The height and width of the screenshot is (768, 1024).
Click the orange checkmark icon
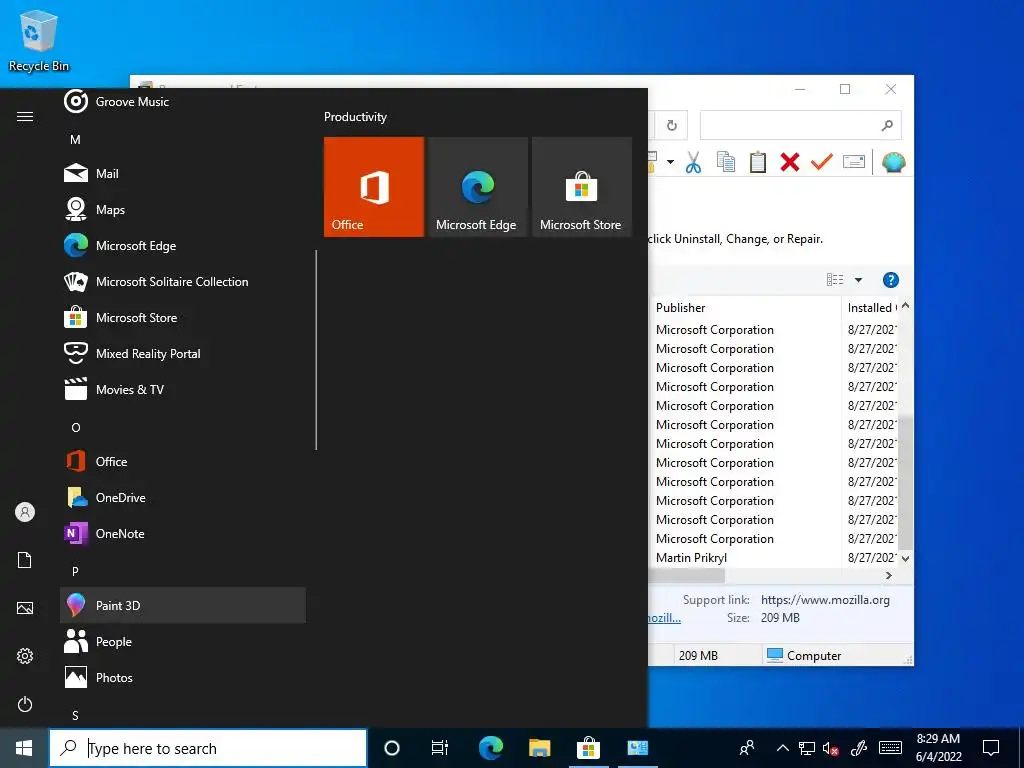point(822,161)
